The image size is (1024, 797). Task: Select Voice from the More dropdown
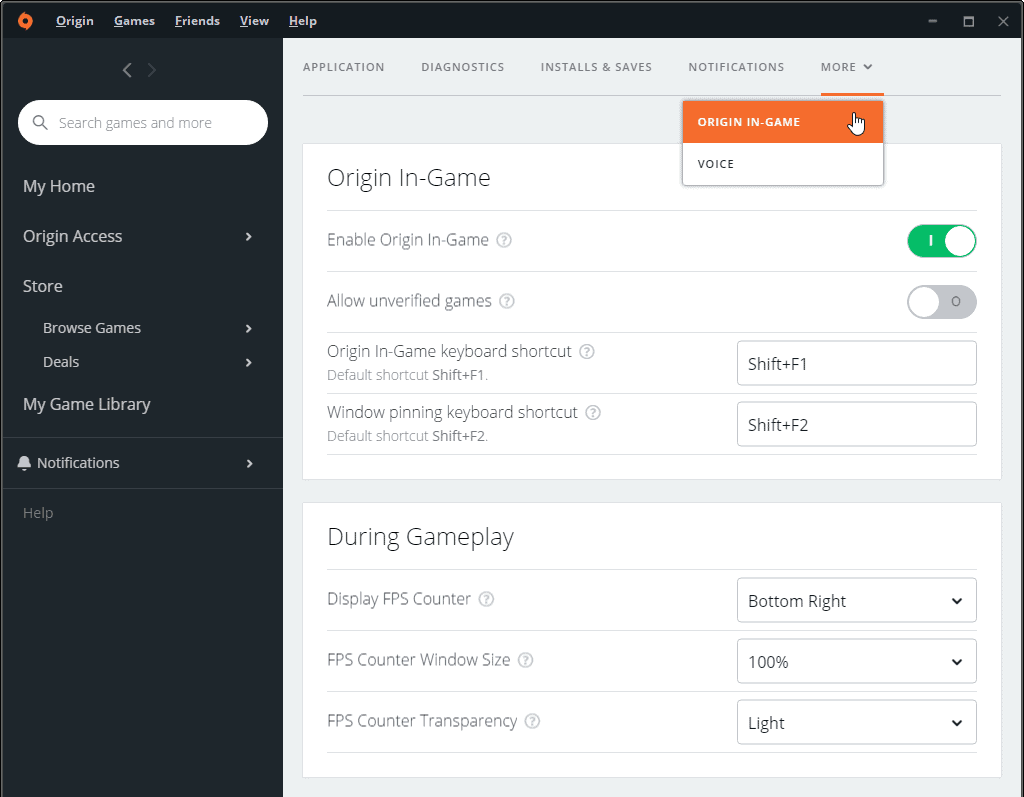[x=782, y=164]
